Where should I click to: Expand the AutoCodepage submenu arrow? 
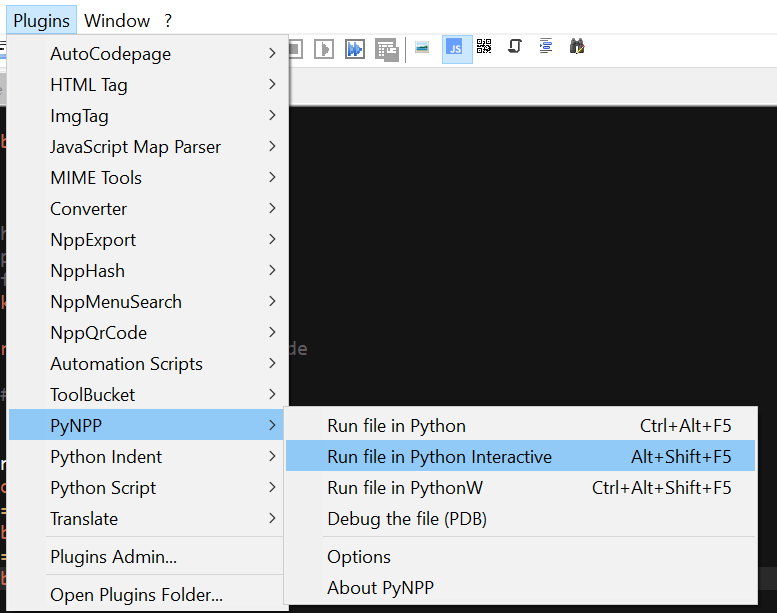pos(272,53)
